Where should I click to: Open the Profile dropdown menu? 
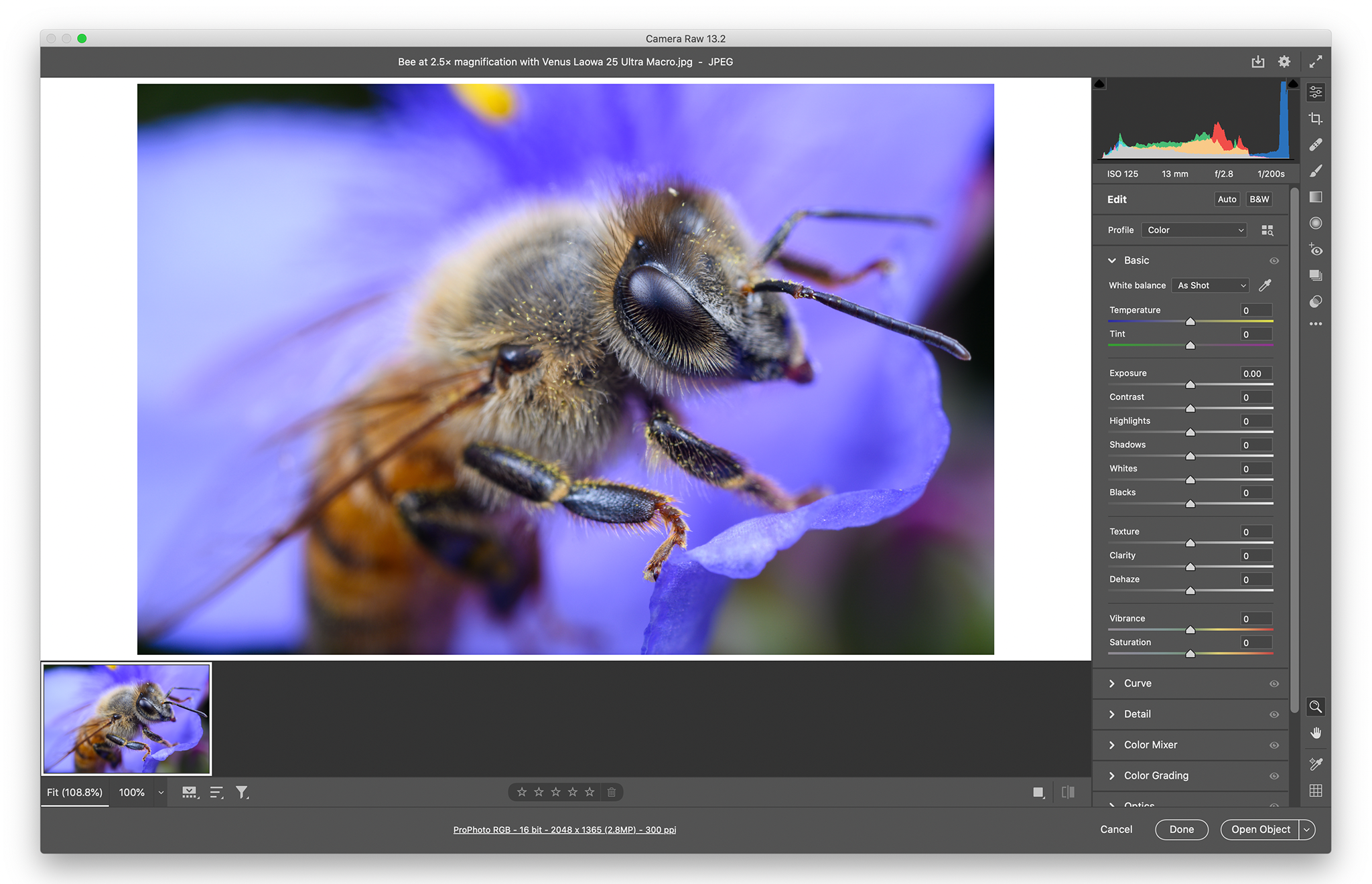click(x=1193, y=230)
